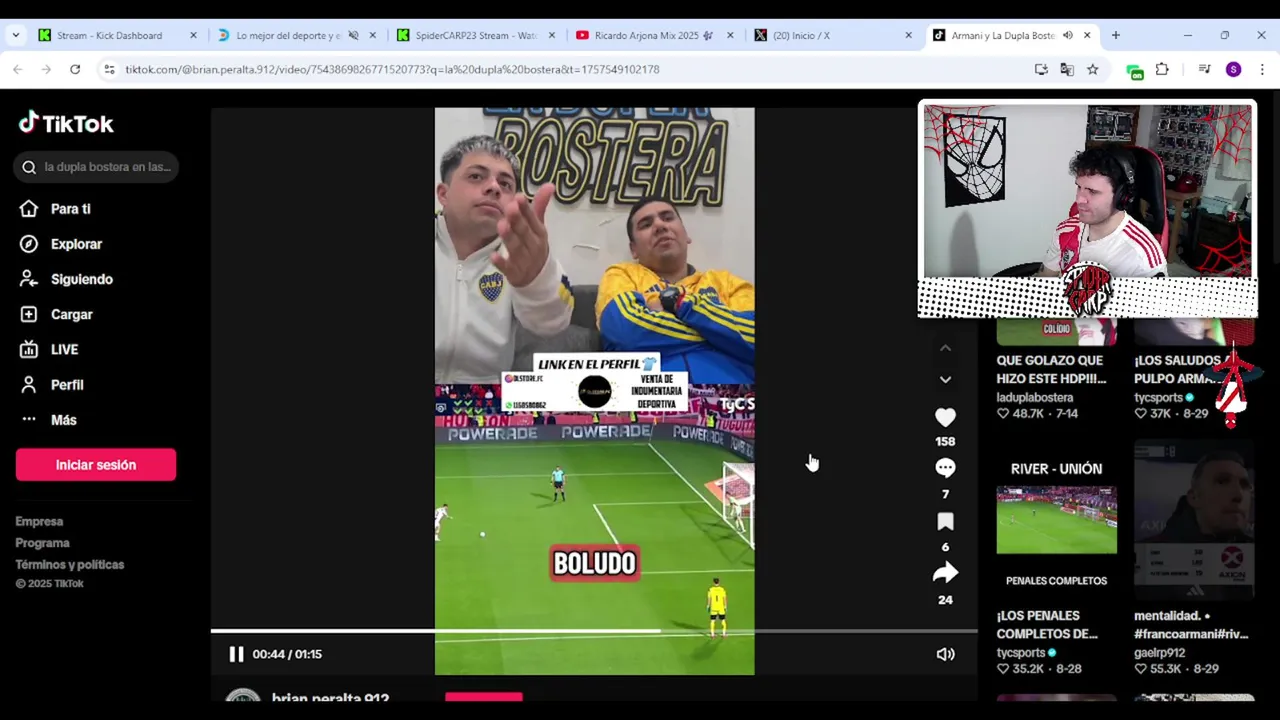Save video with bookmark icon
The height and width of the screenshot is (720, 1280).
coord(945,521)
